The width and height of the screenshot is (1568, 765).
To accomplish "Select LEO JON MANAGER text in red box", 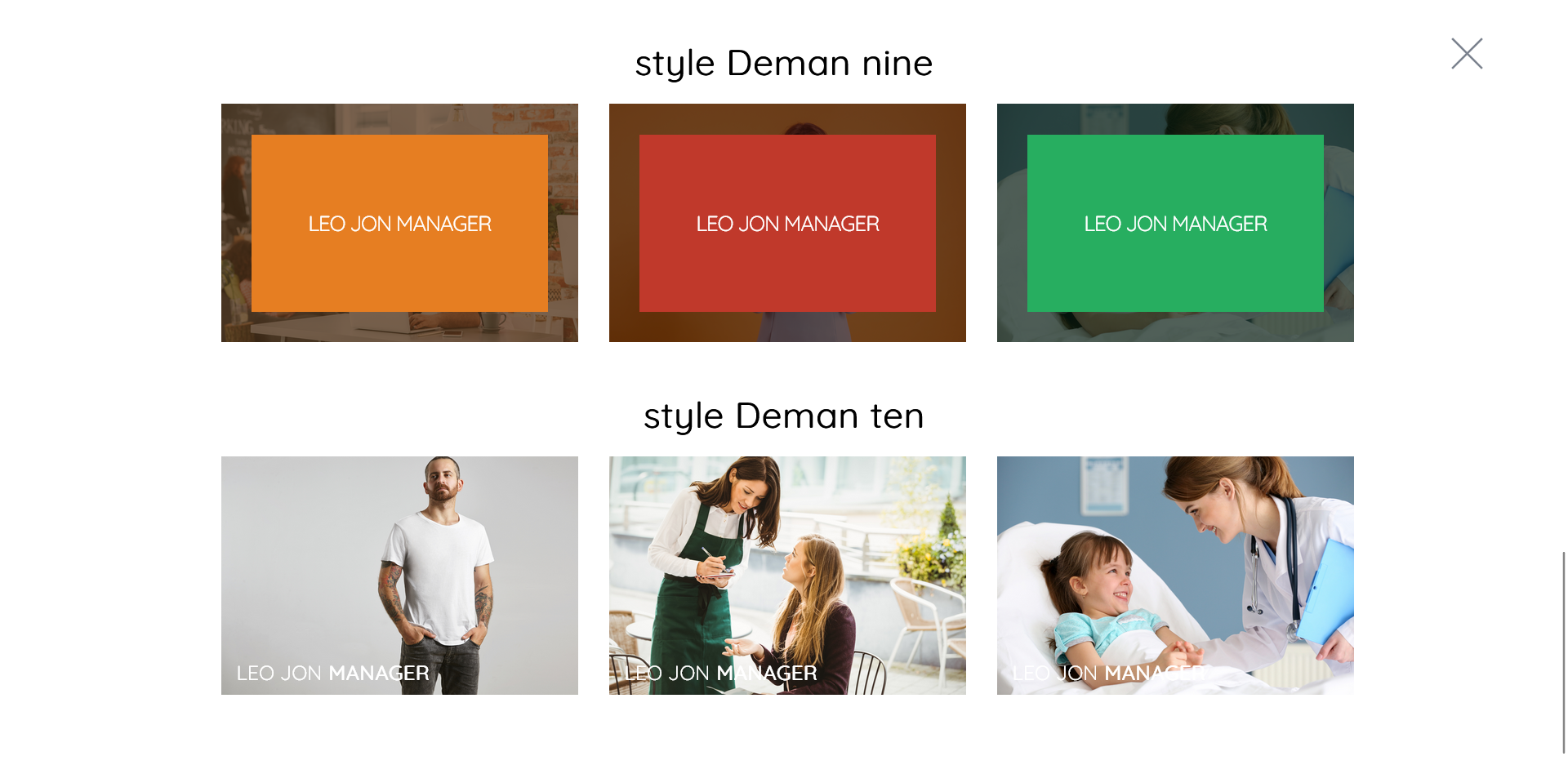I will click(787, 224).
